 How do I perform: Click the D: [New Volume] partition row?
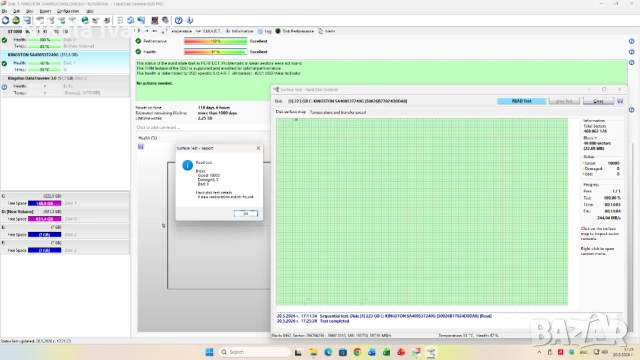click(x=65, y=216)
